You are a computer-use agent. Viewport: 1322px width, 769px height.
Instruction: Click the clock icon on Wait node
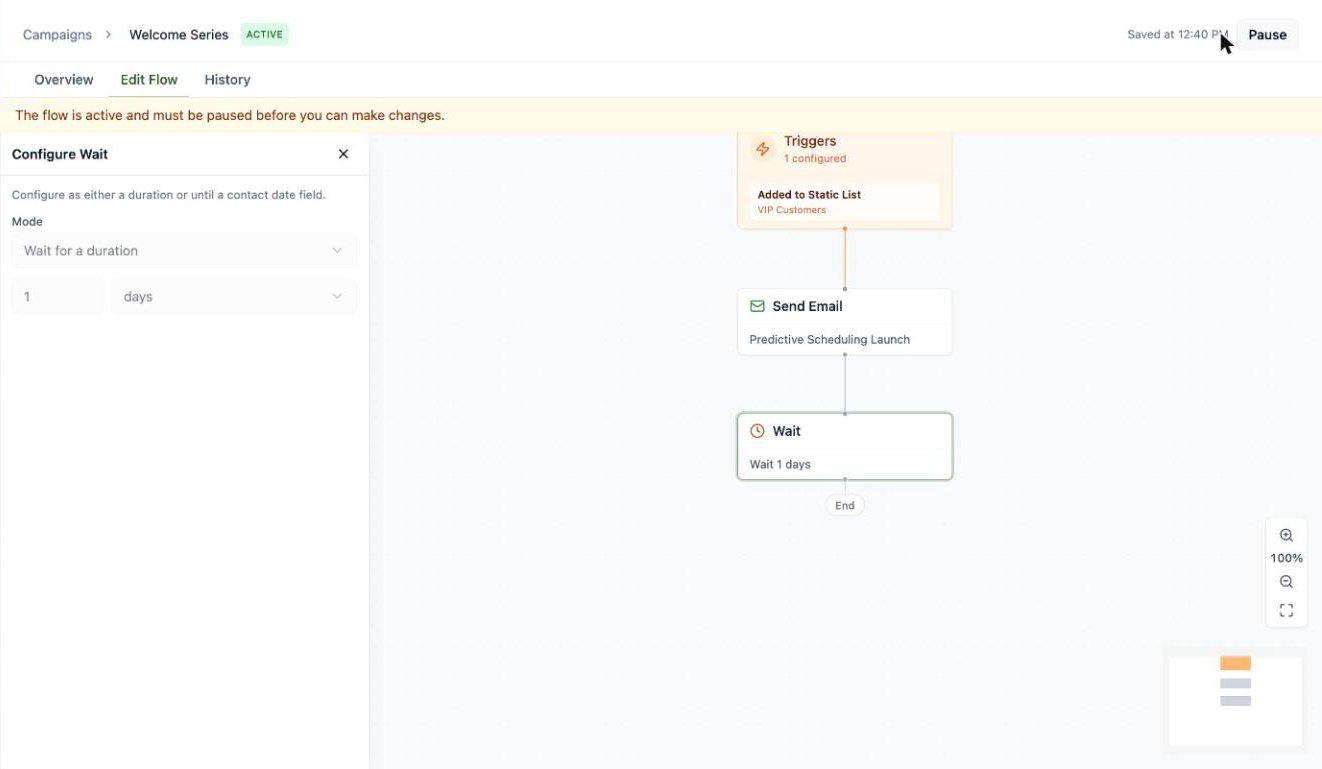[757, 431]
